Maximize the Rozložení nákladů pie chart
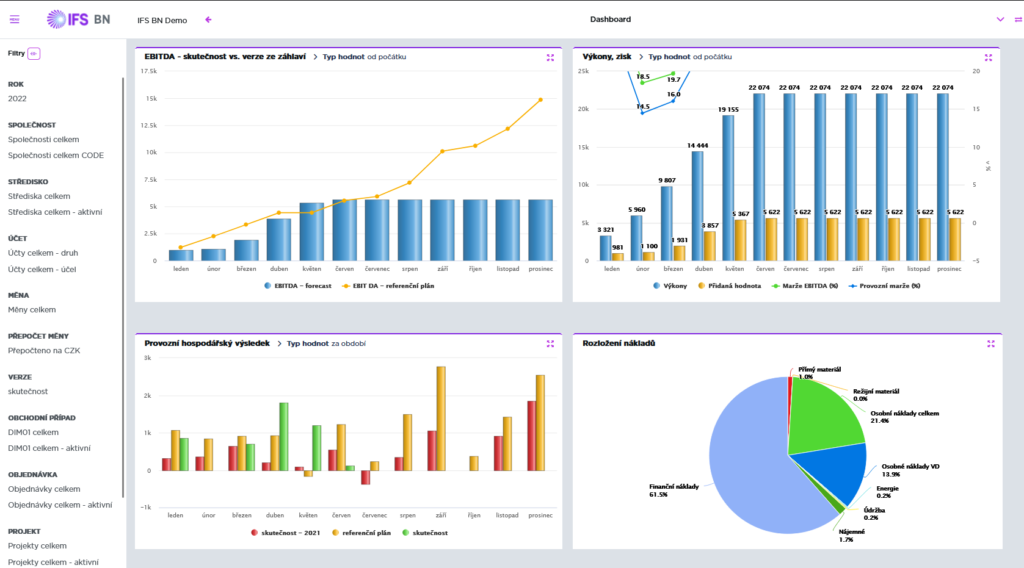The width and height of the screenshot is (1024, 568). click(988, 343)
